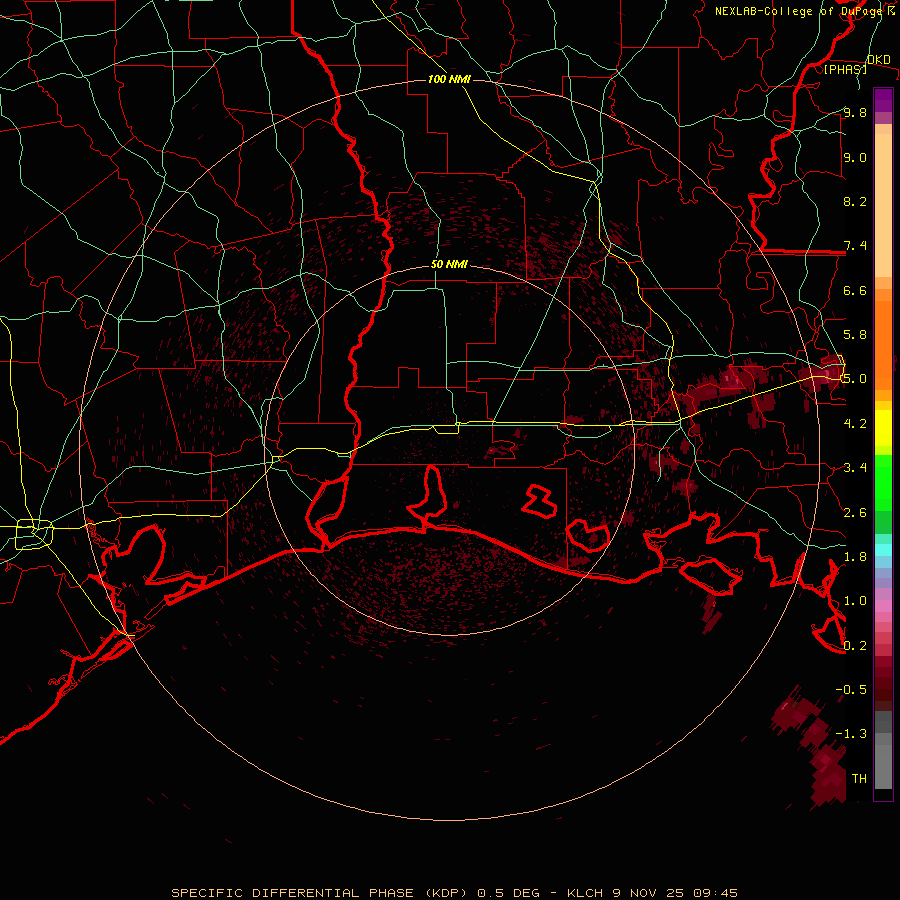This screenshot has height=900, width=900.
Task: Pick the pink band on the color bar
Action: tap(883, 606)
